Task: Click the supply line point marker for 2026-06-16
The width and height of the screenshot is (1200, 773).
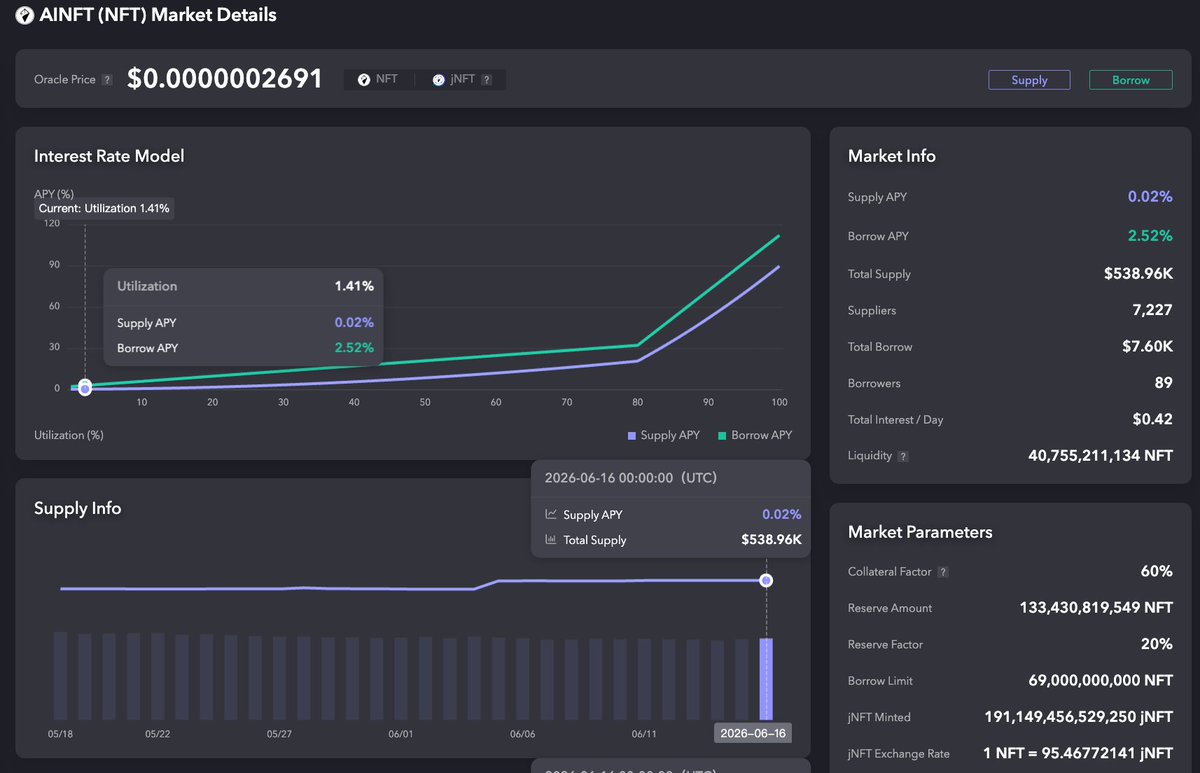Action: coord(766,580)
